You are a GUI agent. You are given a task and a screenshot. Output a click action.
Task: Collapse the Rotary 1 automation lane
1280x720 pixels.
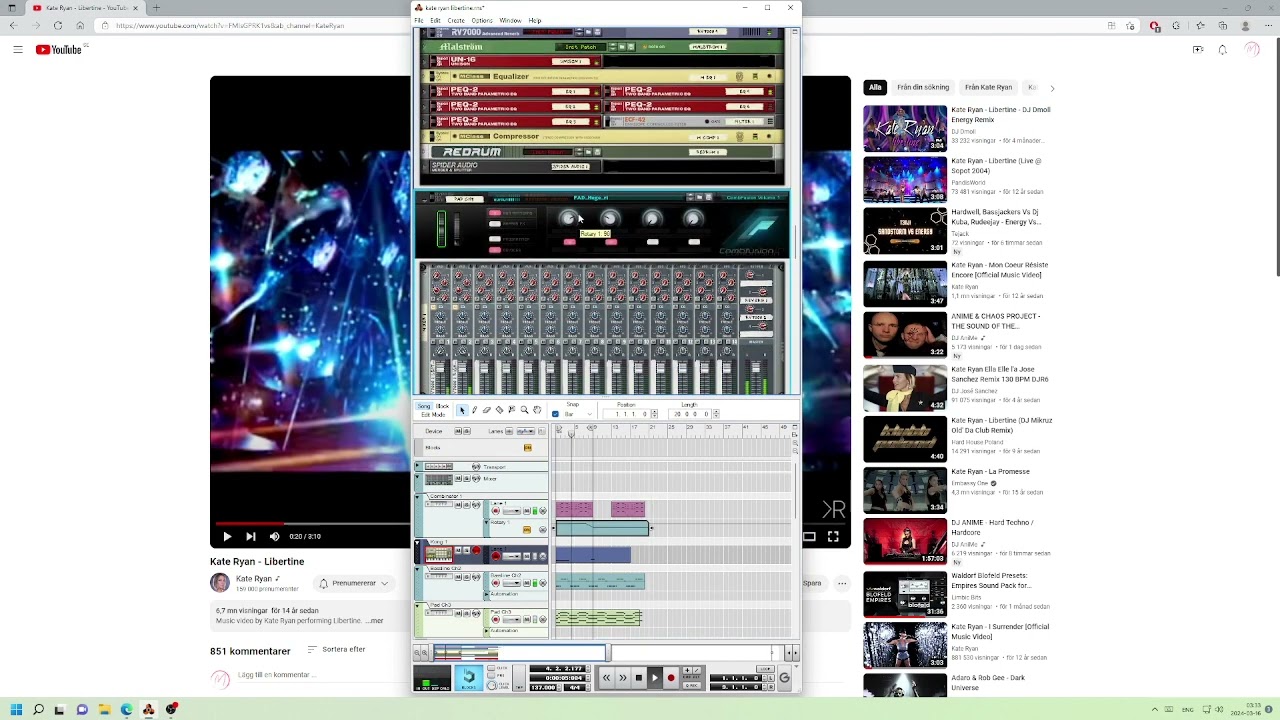(x=486, y=522)
